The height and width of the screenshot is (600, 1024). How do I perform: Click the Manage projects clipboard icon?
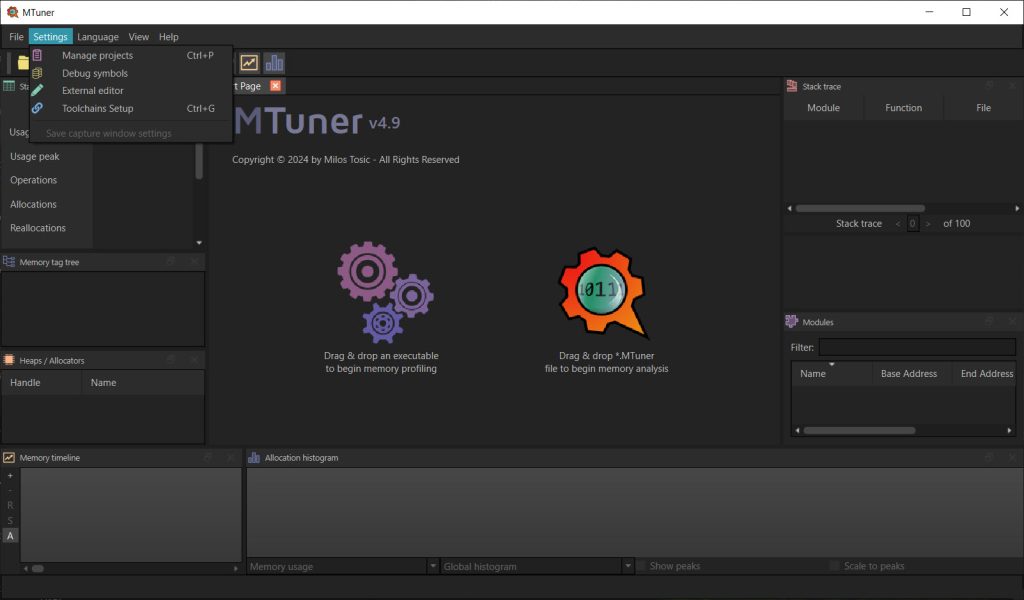pyautogui.click(x=37, y=56)
